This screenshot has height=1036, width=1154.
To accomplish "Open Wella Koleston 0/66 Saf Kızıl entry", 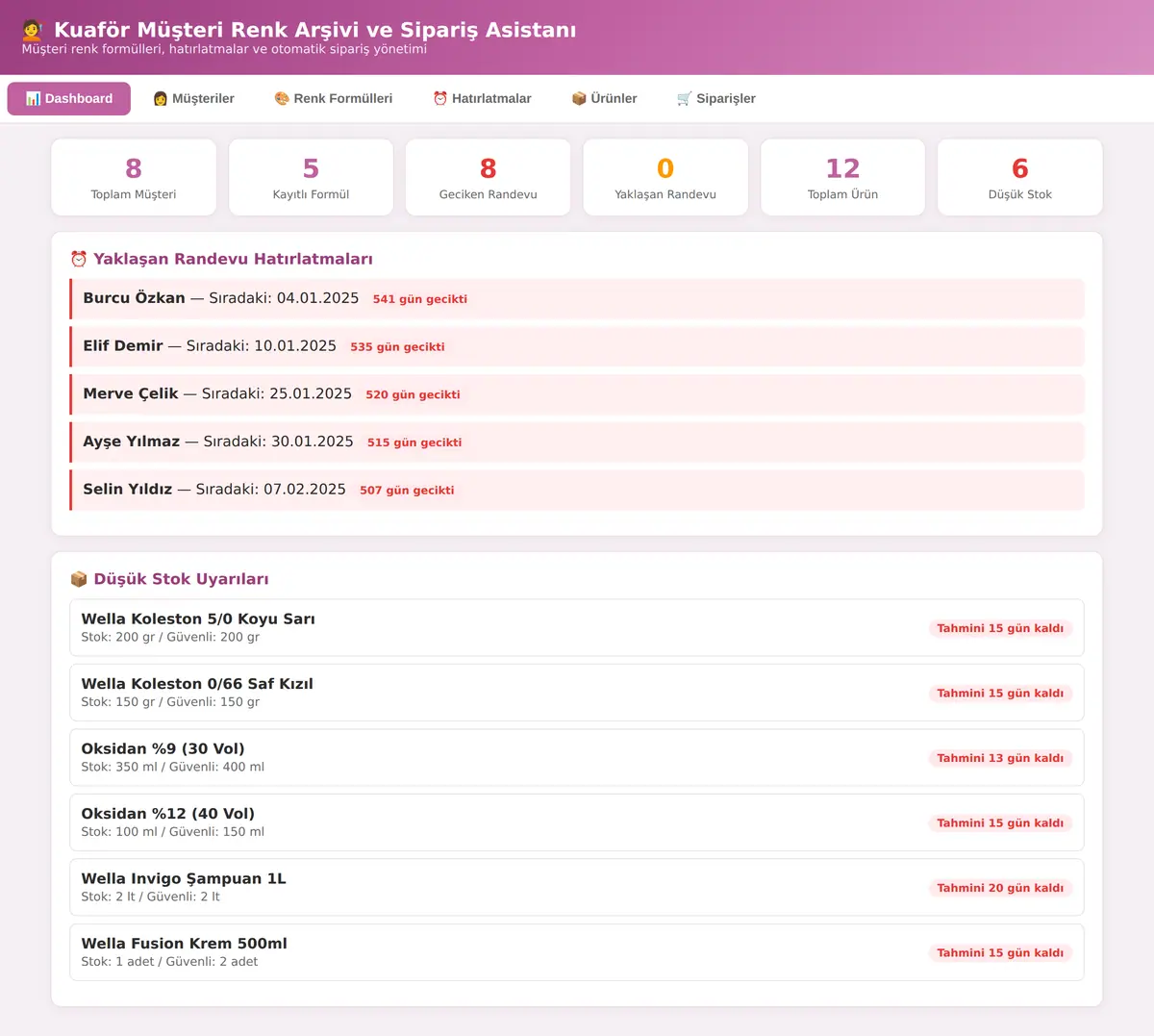I will coord(577,693).
